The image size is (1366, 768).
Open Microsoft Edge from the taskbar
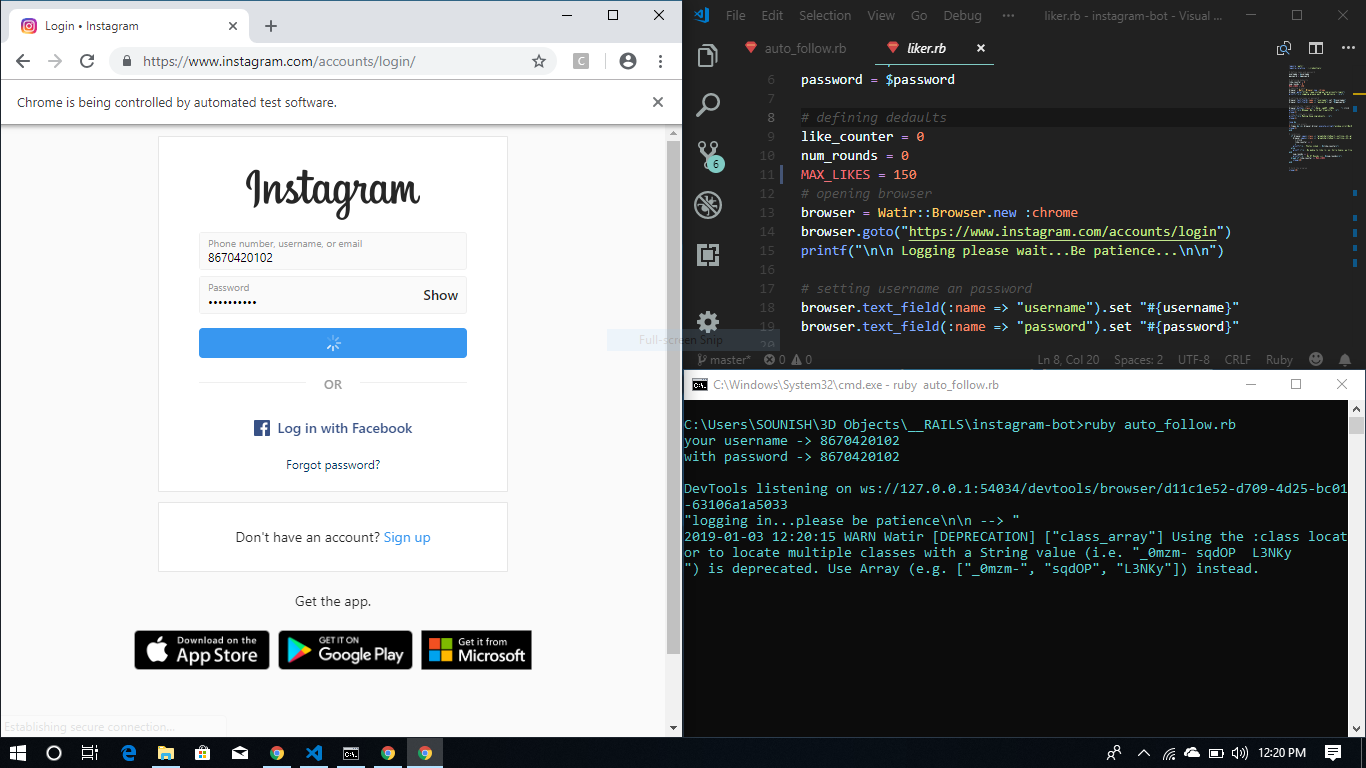tap(128, 753)
